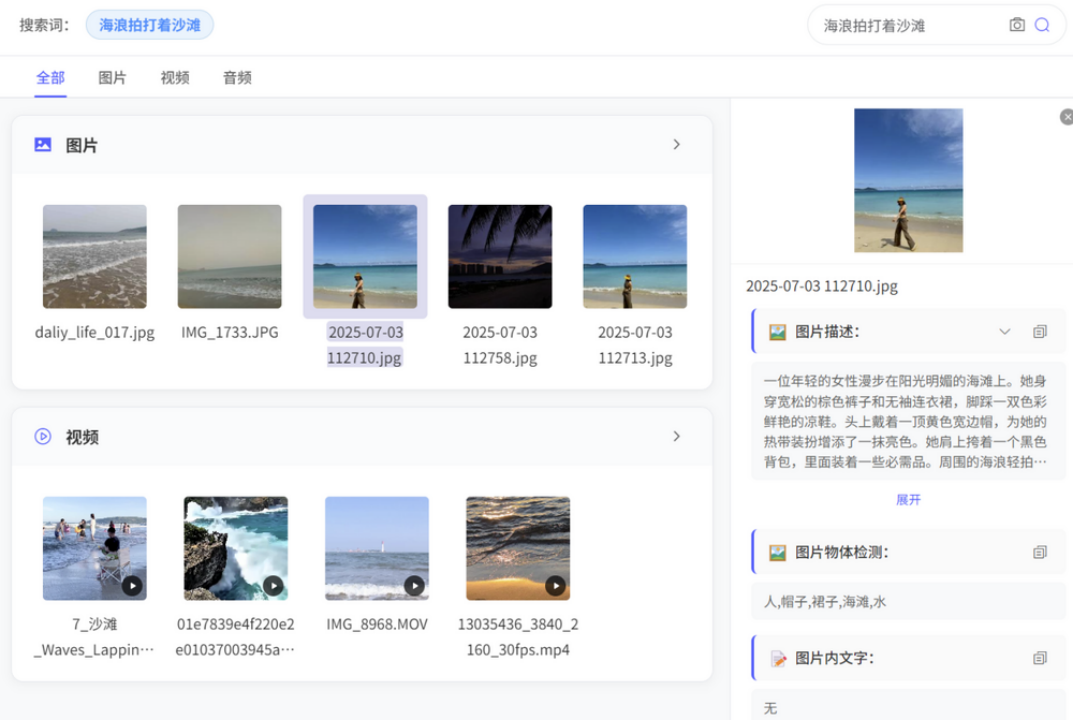
Task: Click the camera image-search icon
Action: click(1017, 25)
